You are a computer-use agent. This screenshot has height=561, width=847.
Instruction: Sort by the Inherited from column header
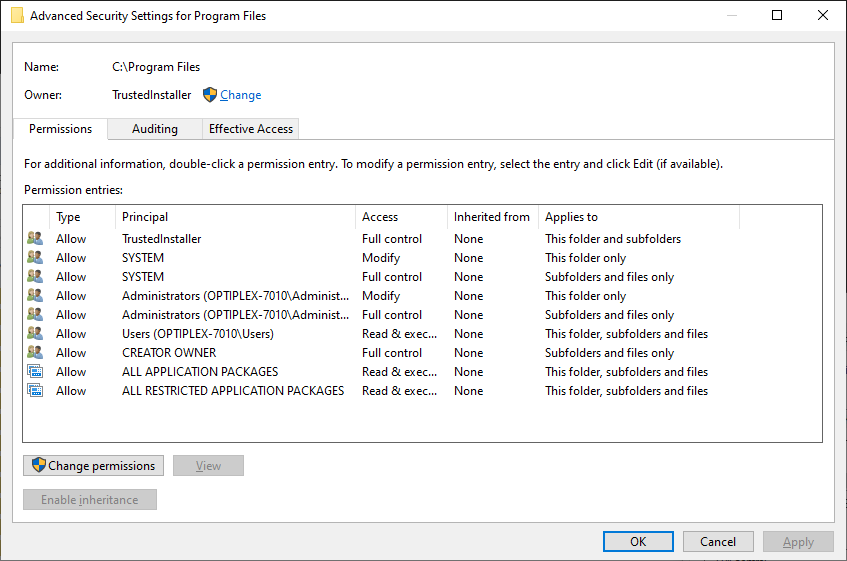click(x=493, y=217)
